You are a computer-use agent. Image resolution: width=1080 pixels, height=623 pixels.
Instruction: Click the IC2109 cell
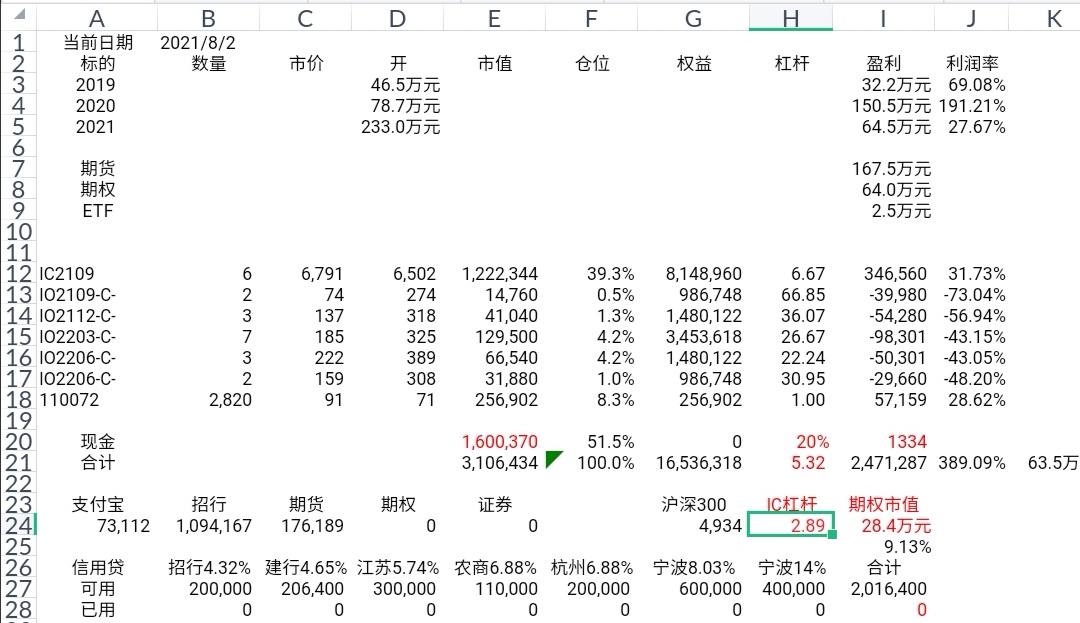67,274
